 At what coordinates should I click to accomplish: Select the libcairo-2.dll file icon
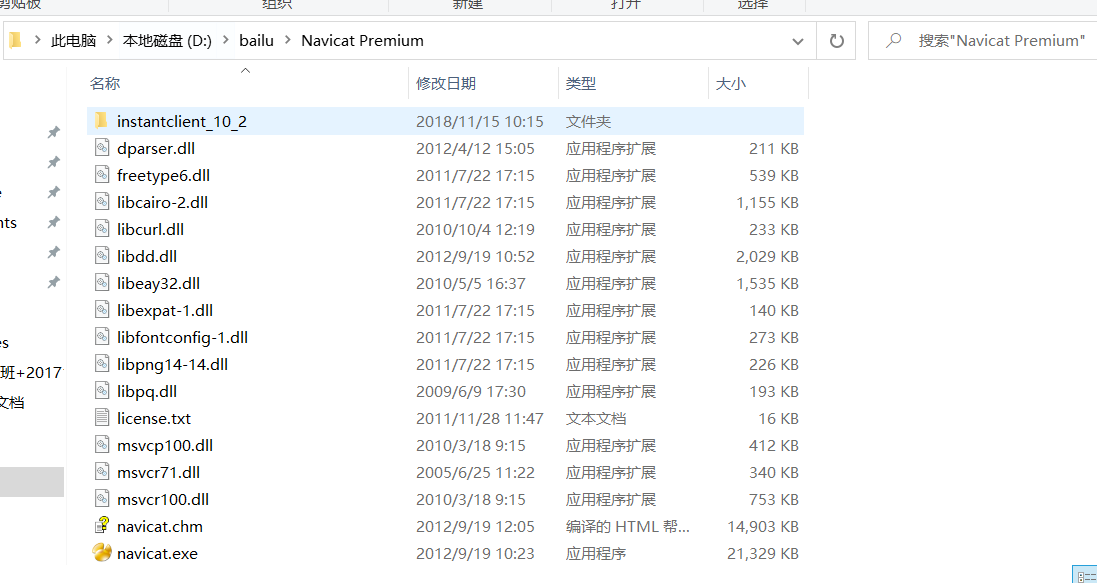coord(102,202)
